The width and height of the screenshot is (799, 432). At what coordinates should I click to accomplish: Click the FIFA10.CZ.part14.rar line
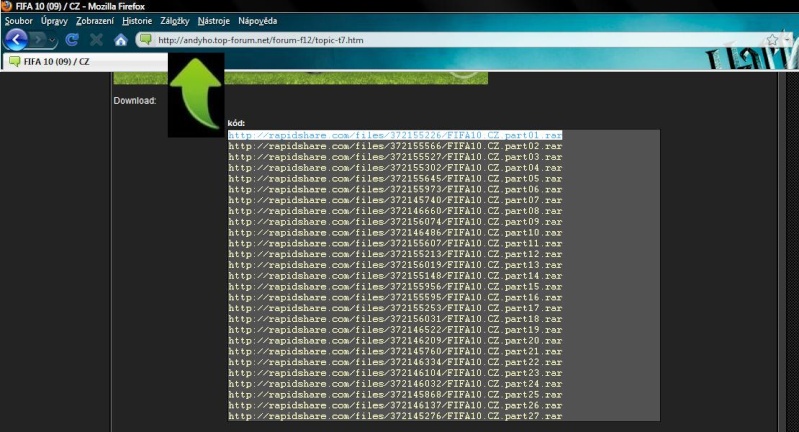point(395,276)
